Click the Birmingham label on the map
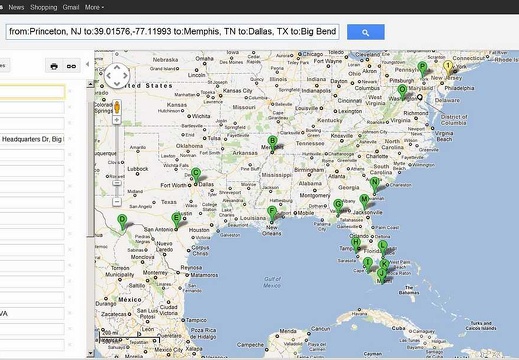Screen dimensions: 519x360 (309, 170)
